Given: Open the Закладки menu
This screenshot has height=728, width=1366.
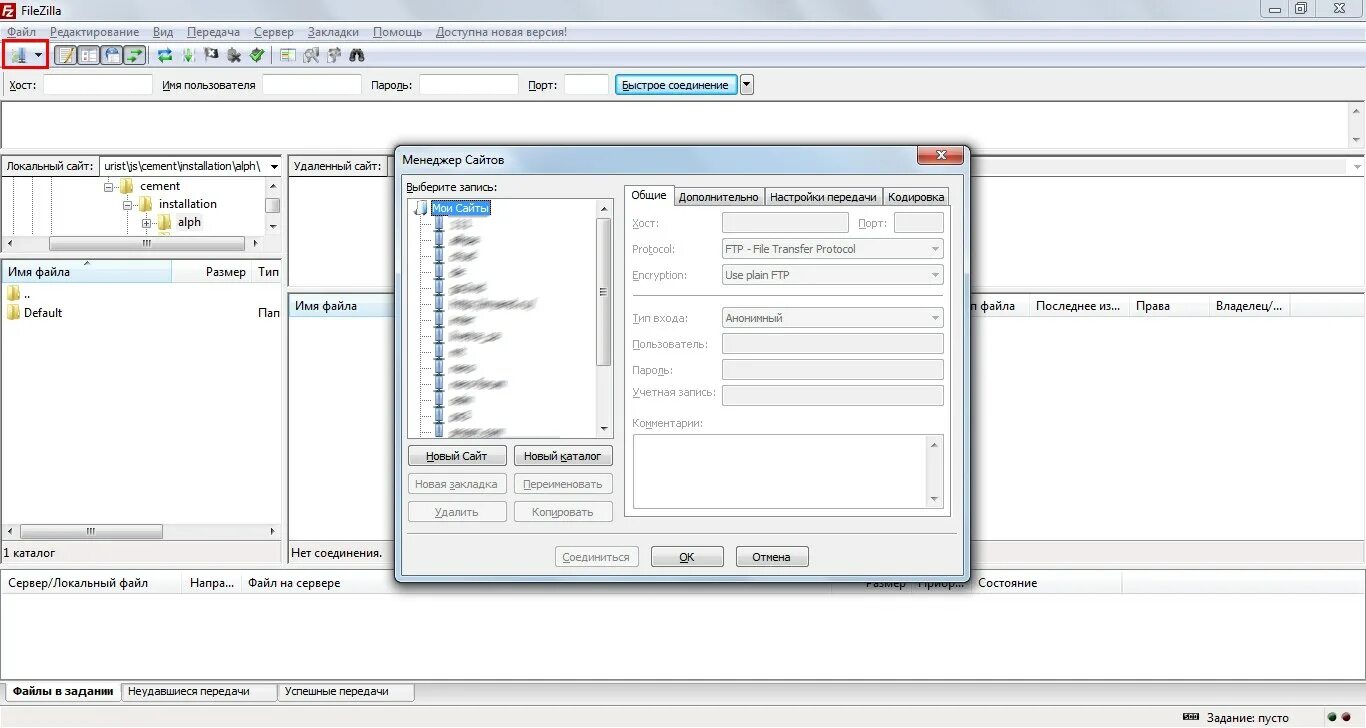Looking at the screenshot, I should (333, 32).
